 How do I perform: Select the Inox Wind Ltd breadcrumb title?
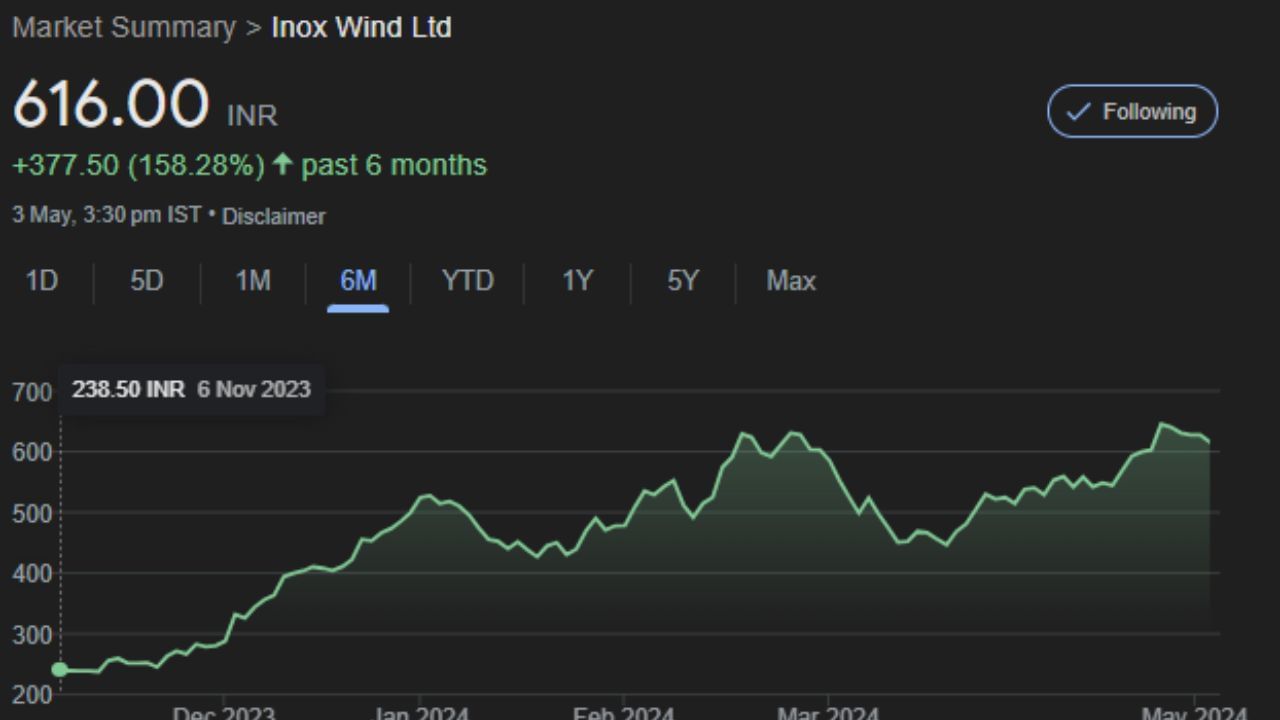(x=362, y=27)
